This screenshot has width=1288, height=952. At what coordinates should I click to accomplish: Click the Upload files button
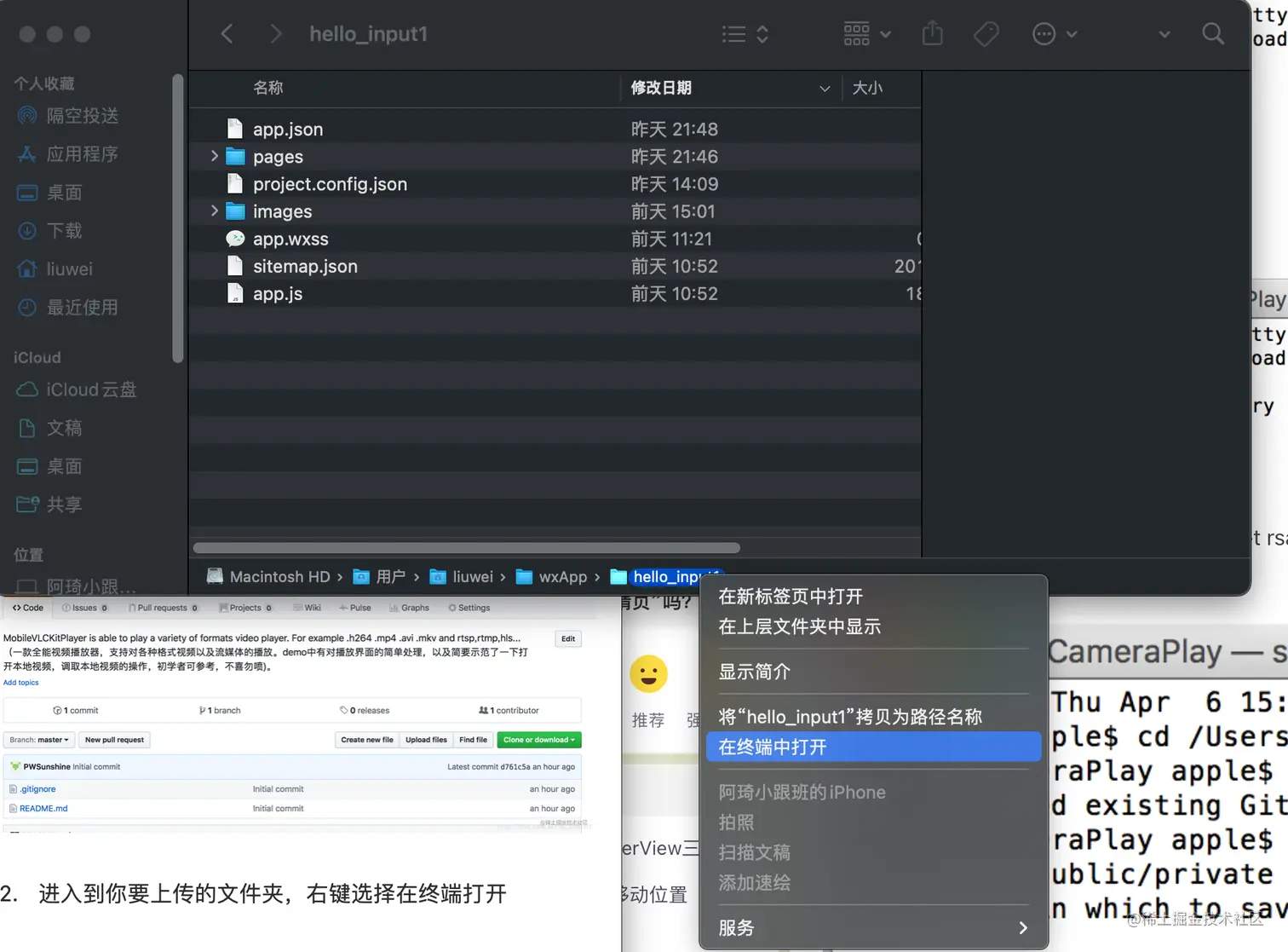[426, 740]
